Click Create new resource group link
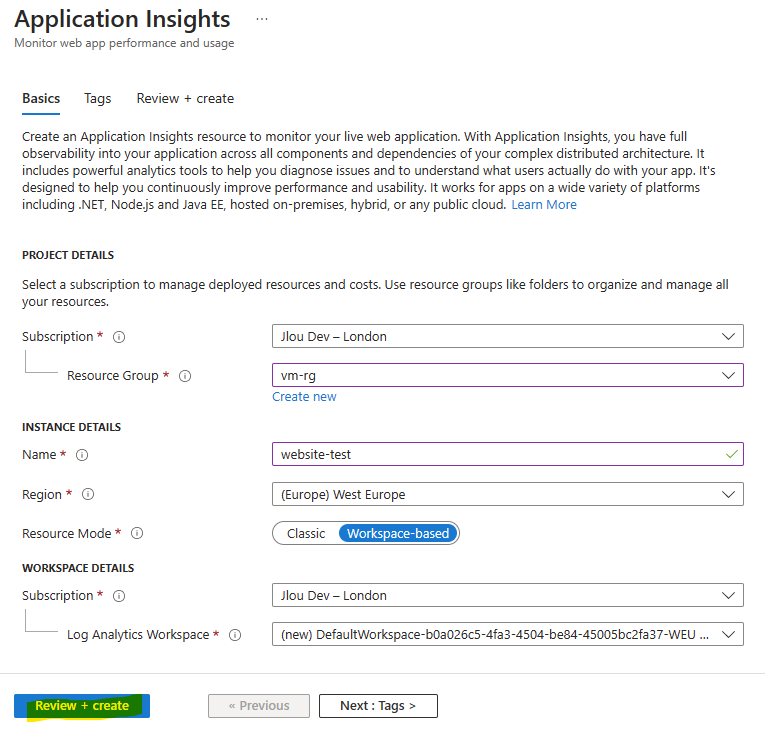This screenshot has width=765, height=729. [x=304, y=397]
